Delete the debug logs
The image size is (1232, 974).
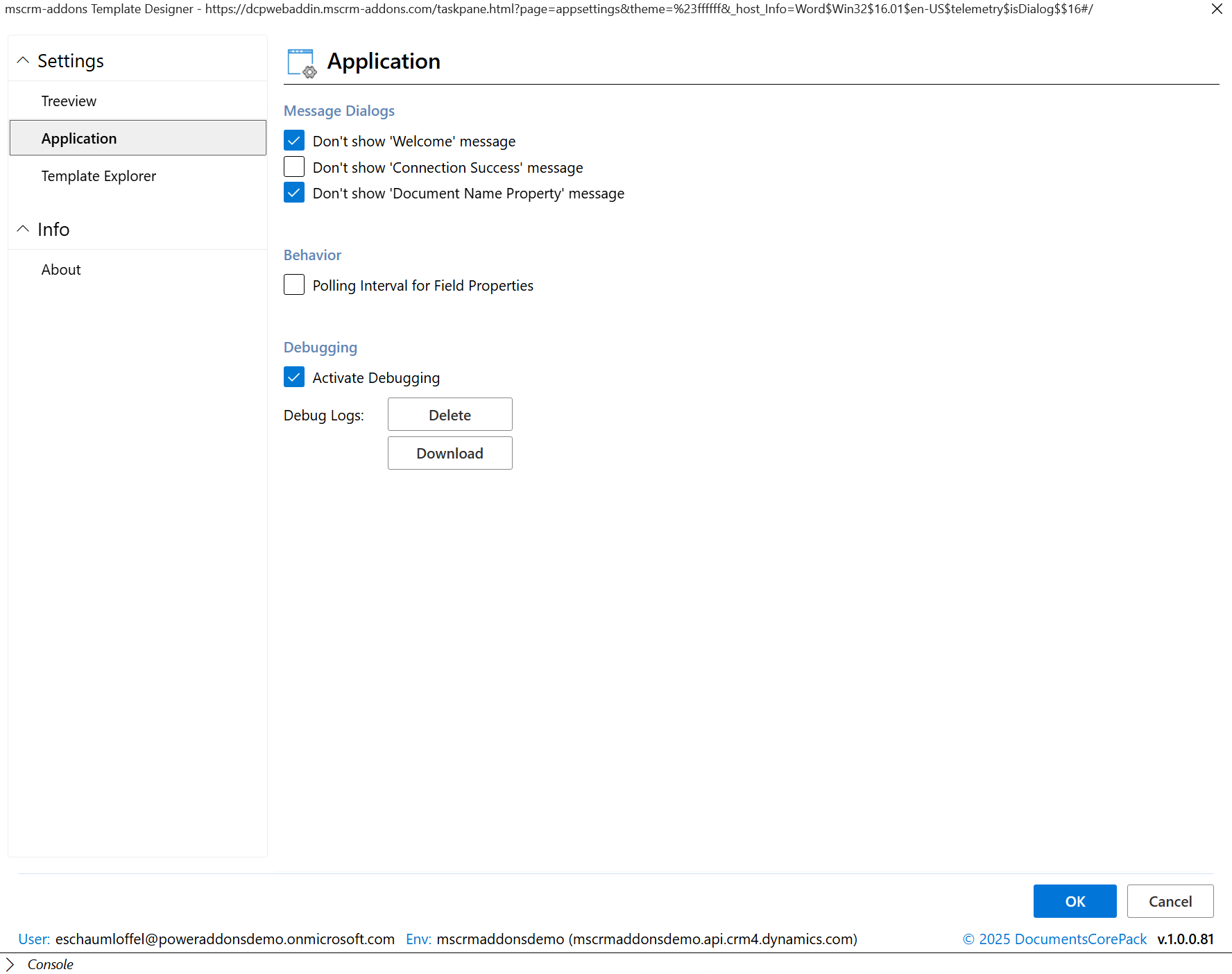450,415
